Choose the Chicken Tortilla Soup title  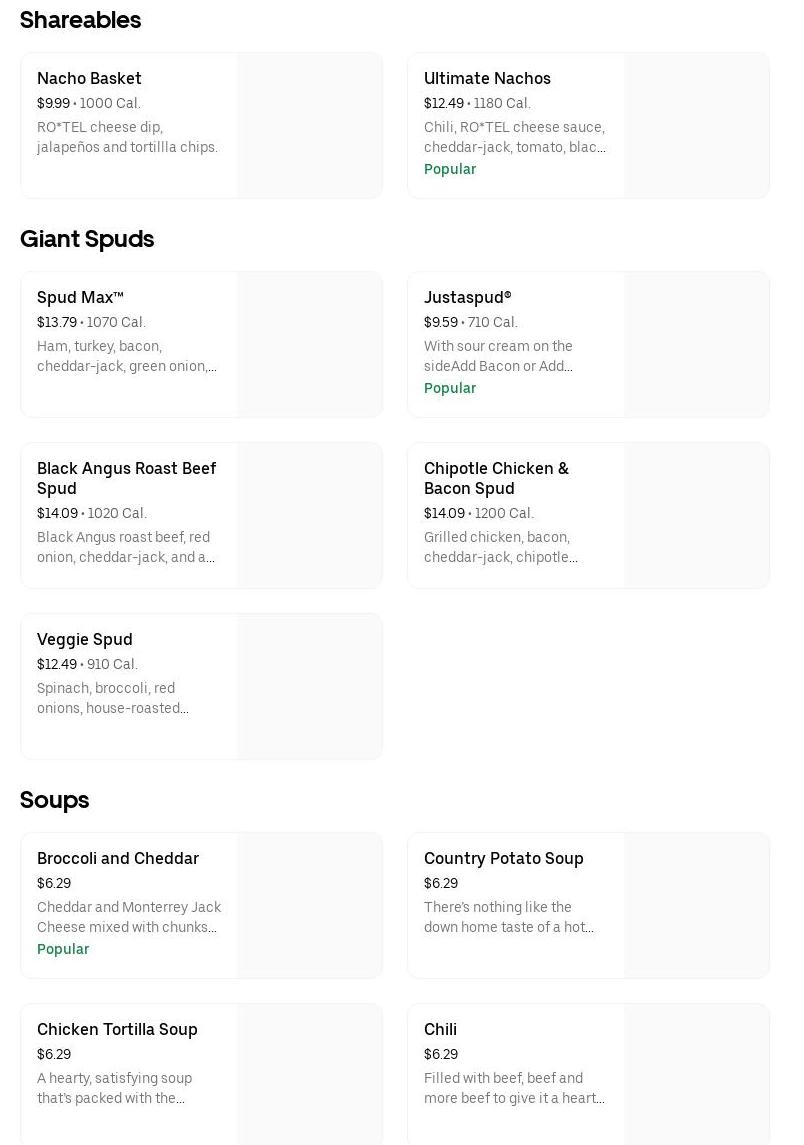tap(117, 1029)
